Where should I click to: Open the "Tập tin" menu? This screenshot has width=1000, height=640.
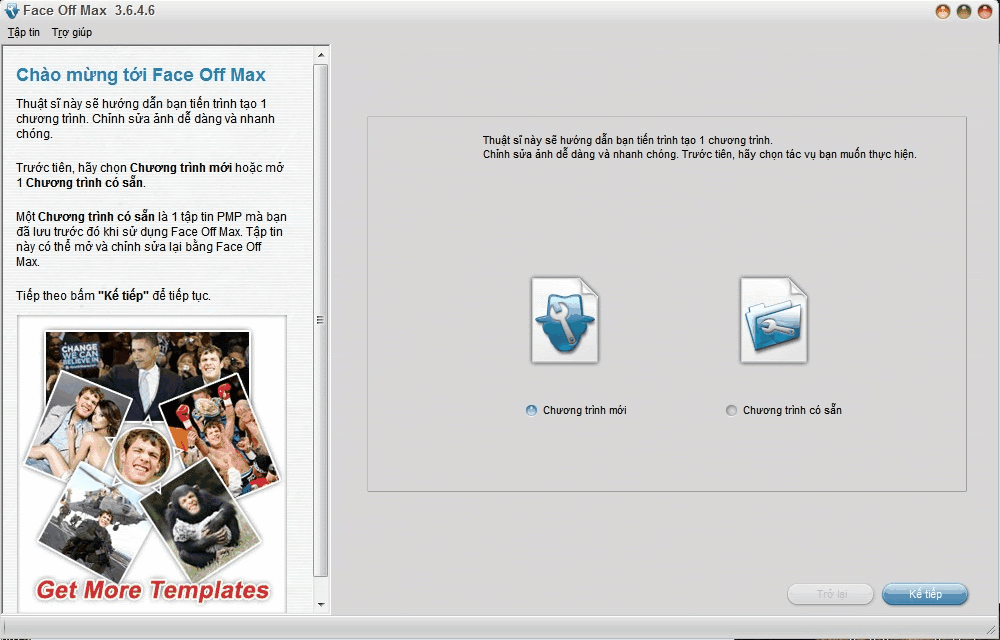24,33
